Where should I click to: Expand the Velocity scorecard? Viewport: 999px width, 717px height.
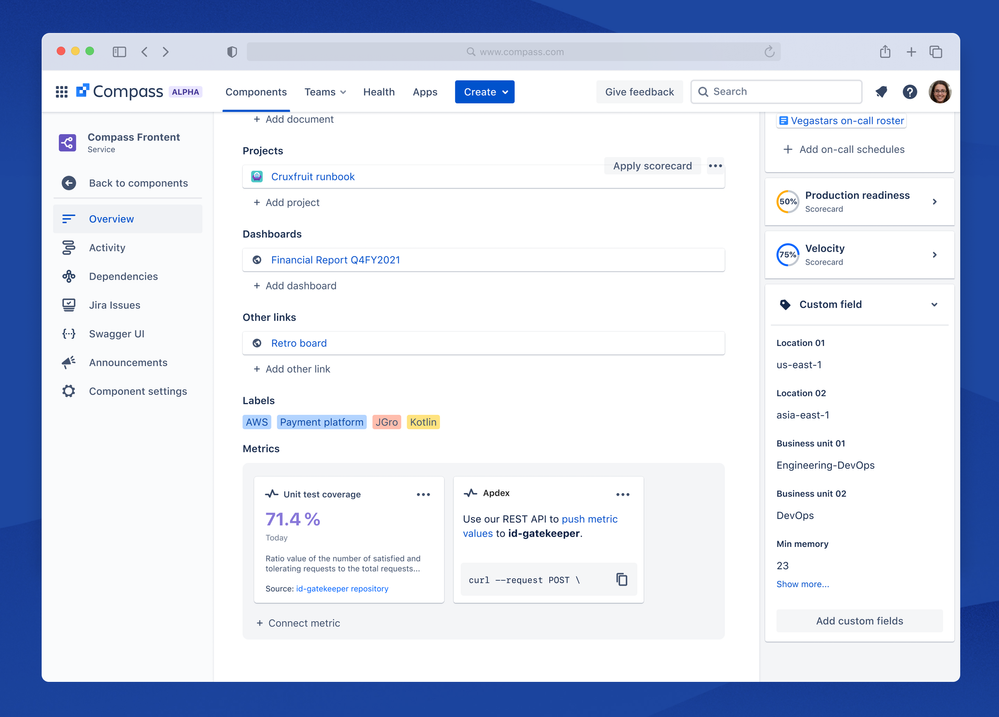(x=935, y=254)
